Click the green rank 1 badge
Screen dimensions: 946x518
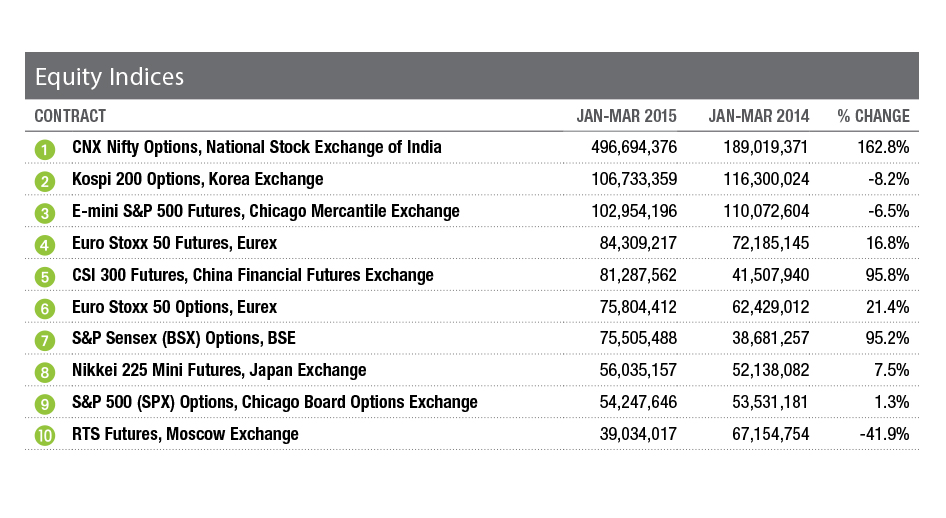(44, 149)
